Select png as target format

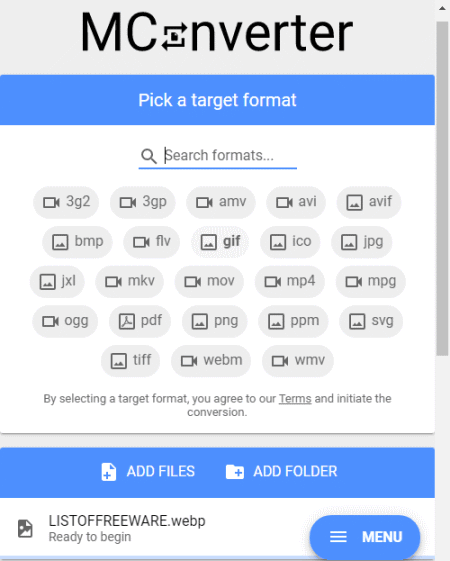(215, 321)
